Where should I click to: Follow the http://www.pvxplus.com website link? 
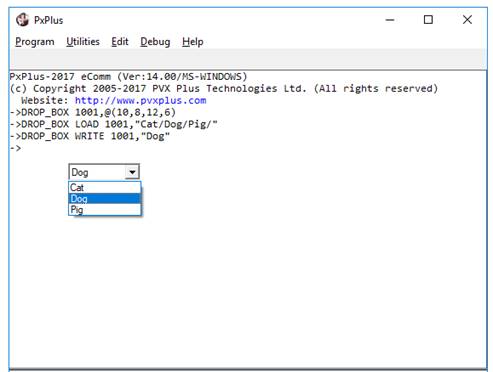click(x=140, y=100)
